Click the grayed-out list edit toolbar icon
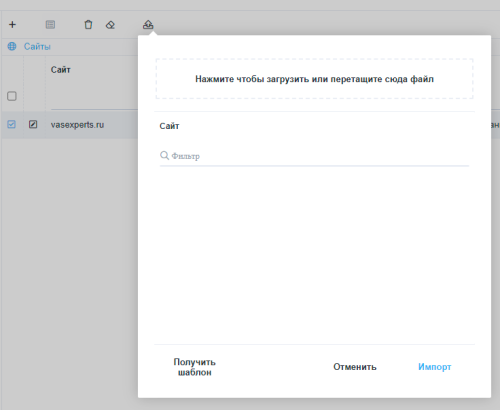This screenshot has height=410, width=500. pos(50,25)
